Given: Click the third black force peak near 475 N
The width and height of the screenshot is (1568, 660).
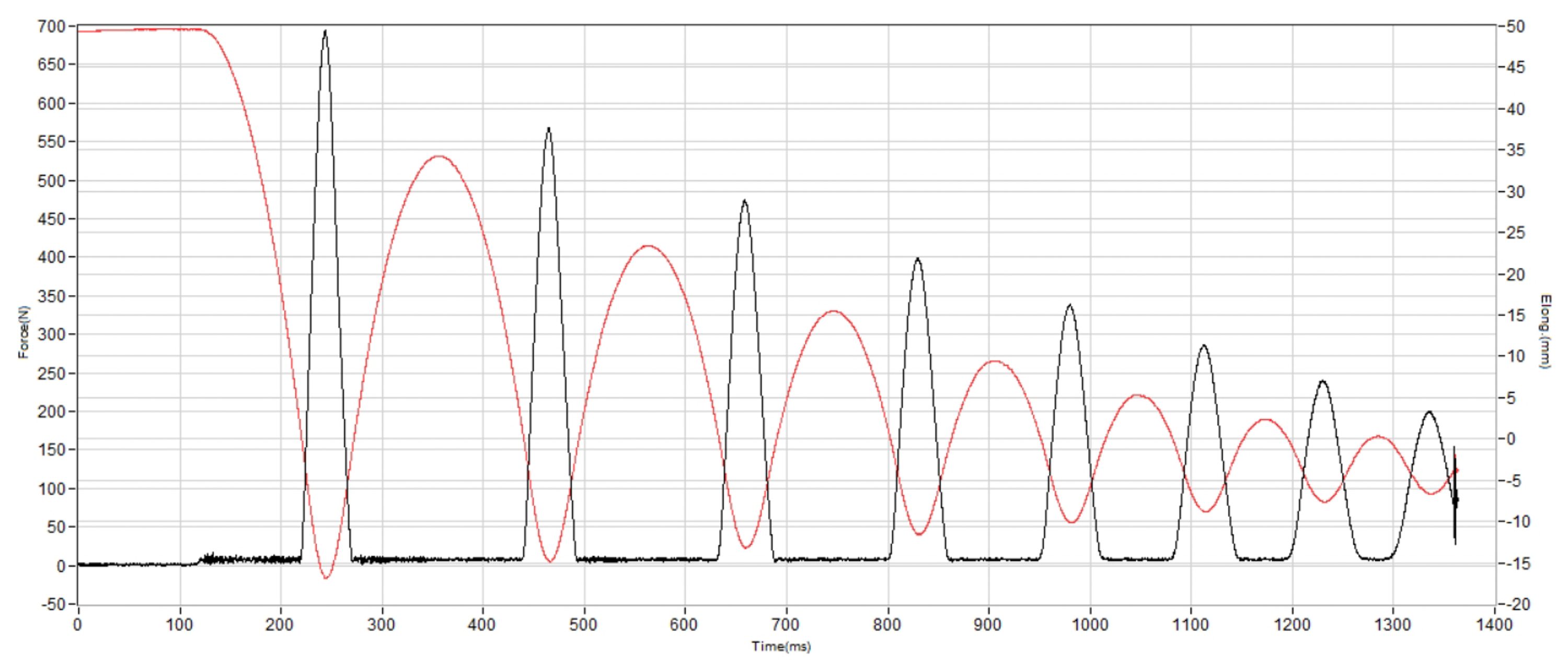Looking at the screenshot, I should point(744,201).
